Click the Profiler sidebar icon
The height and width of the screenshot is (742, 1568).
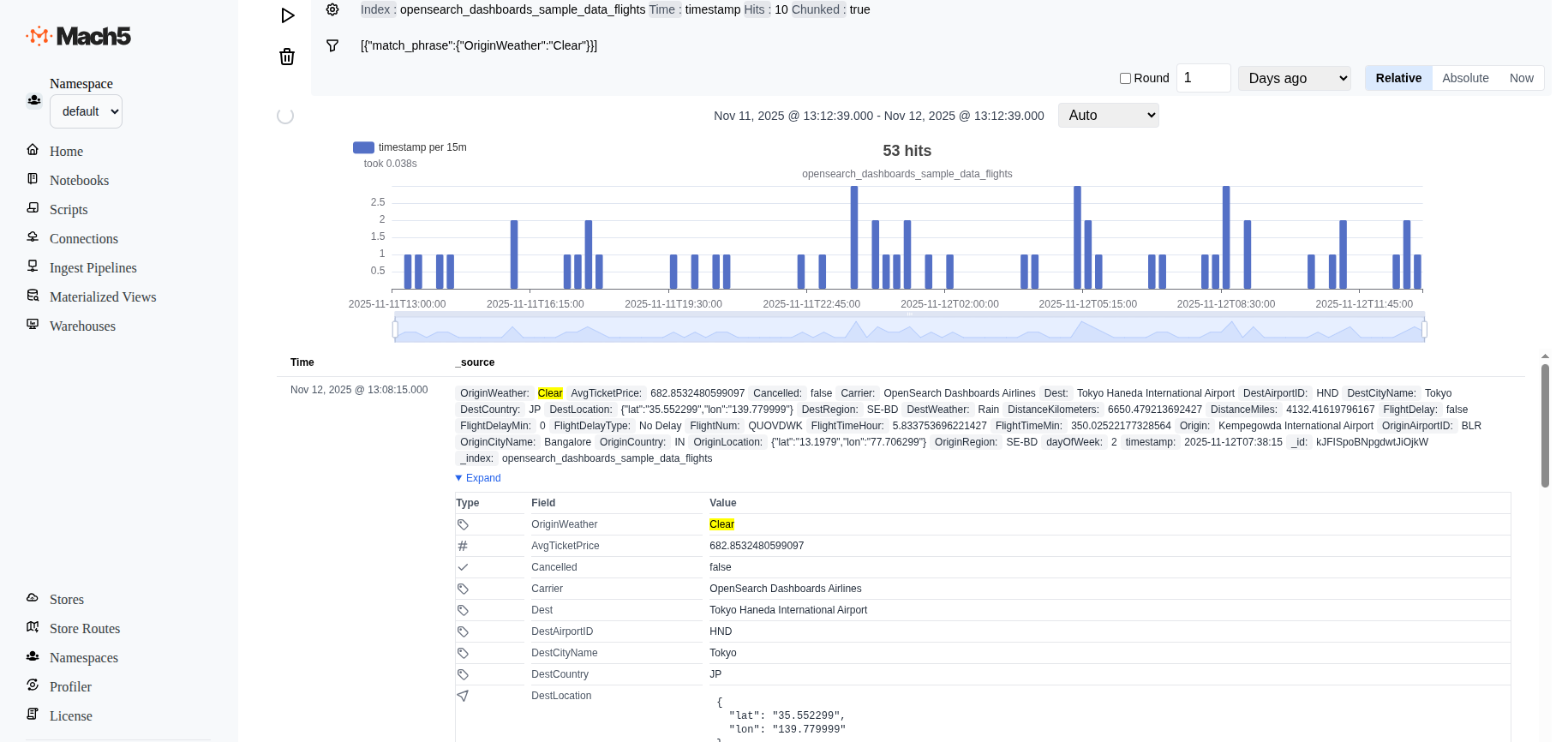coord(33,685)
